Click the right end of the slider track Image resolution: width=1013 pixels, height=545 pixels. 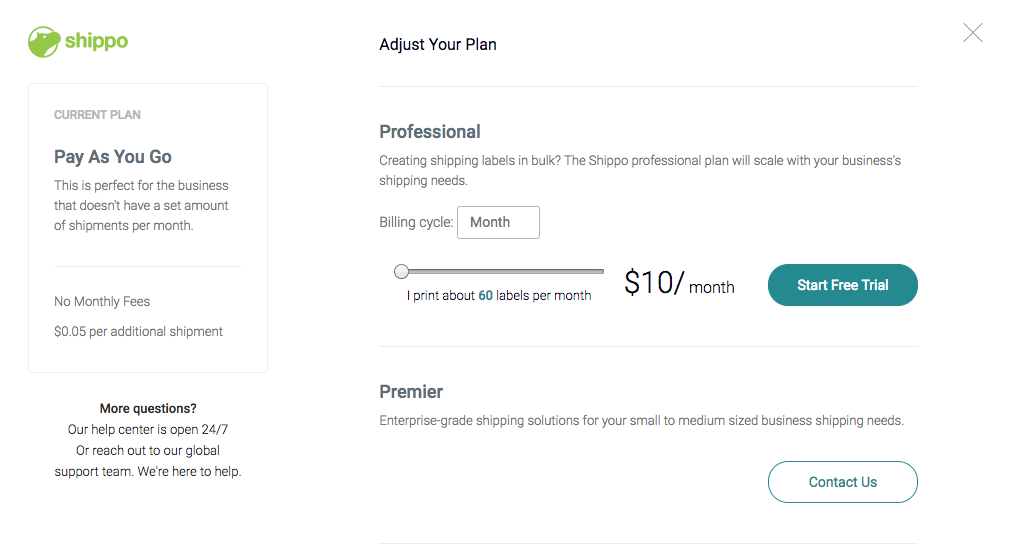pos(601,271)
